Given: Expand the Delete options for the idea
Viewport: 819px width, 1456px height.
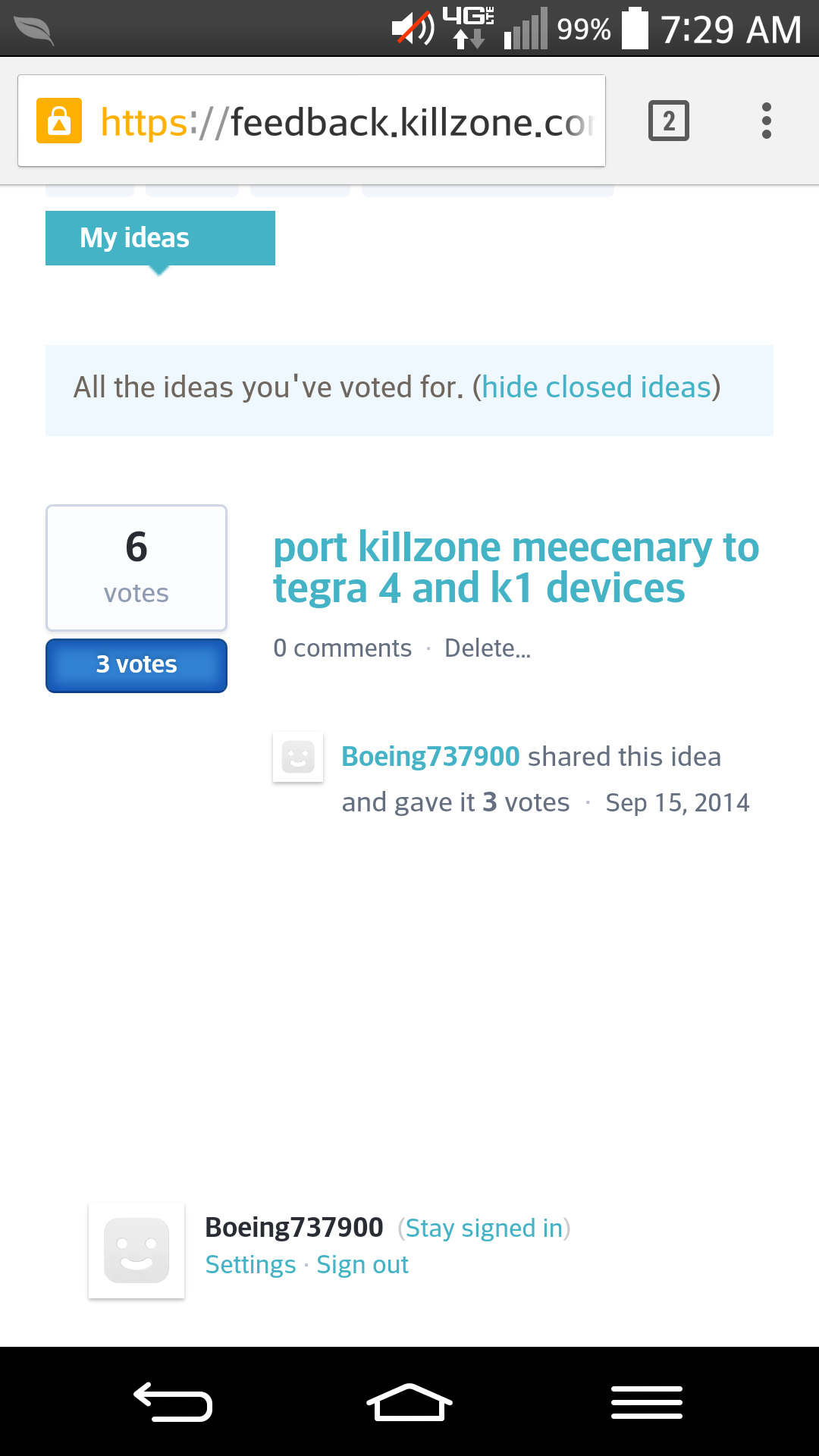Looking at the screenshot, I should click(488, 648).
